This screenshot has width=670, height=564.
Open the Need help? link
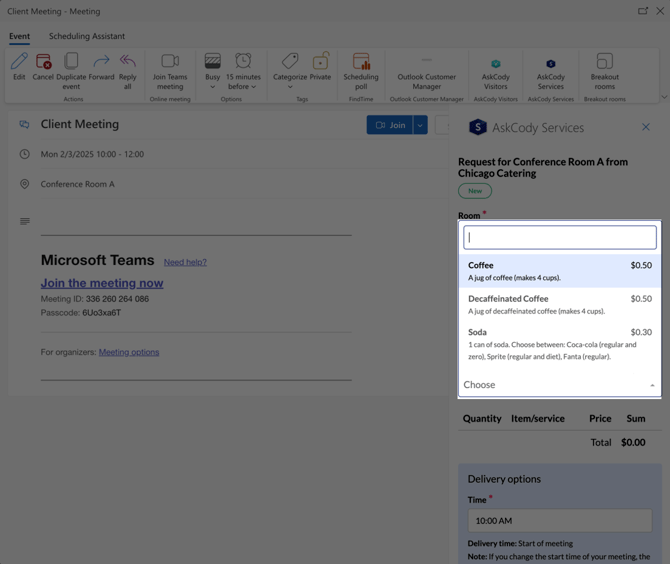point(185,262)
